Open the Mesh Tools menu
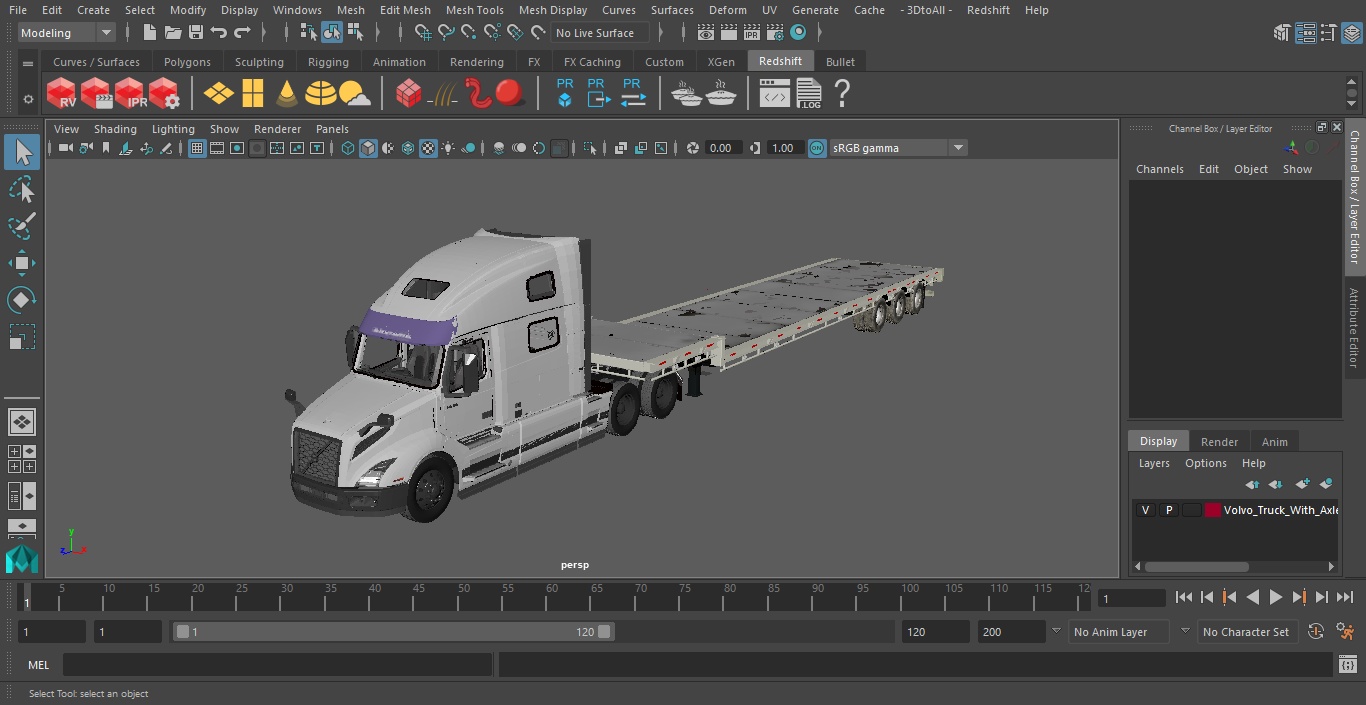Image resolution: width=1366 pixels, height=705 pixels. (x=474, y=10)
